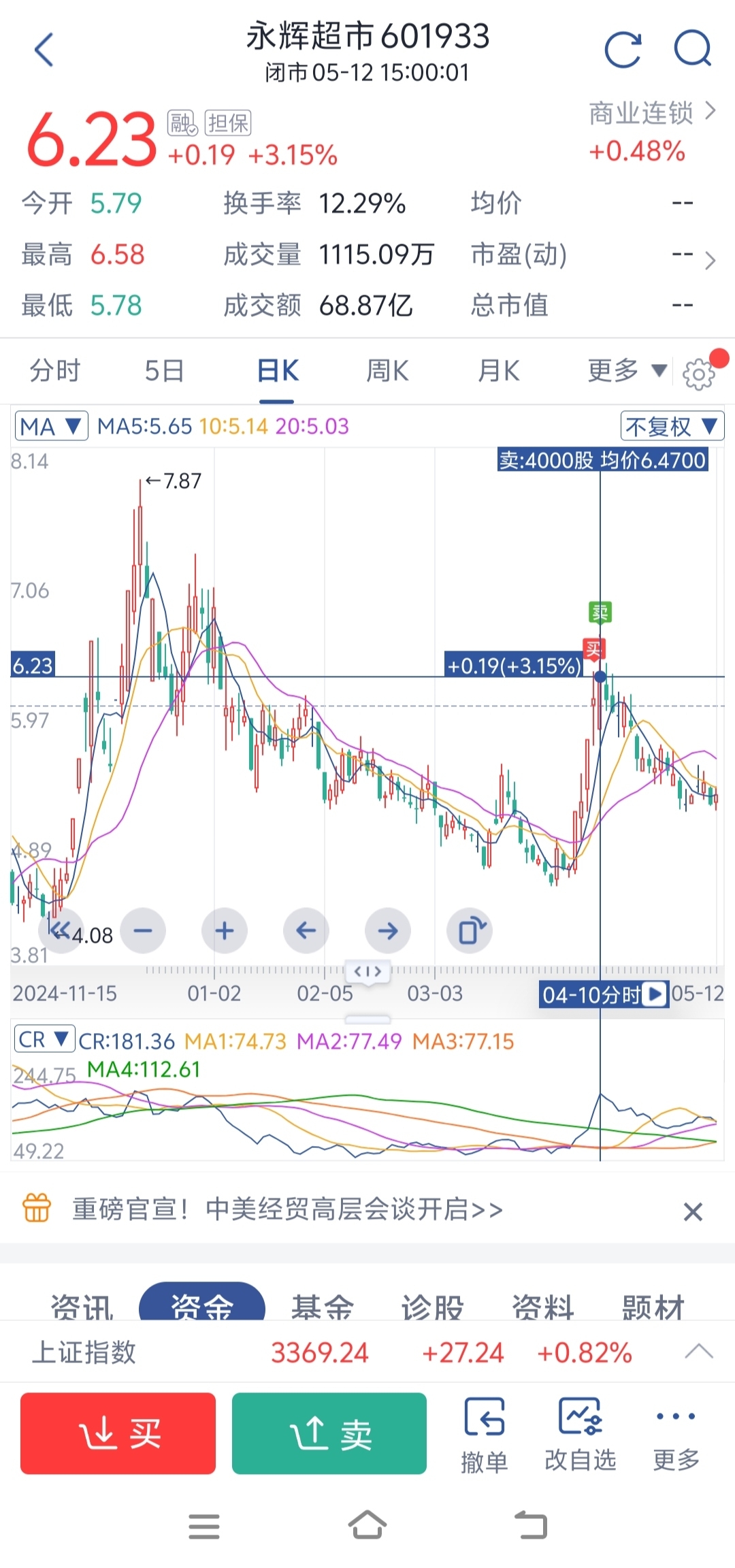The image size is (735, 1568).
Task: Open 改自选 watchlist edit
Action: point(580,1435)
